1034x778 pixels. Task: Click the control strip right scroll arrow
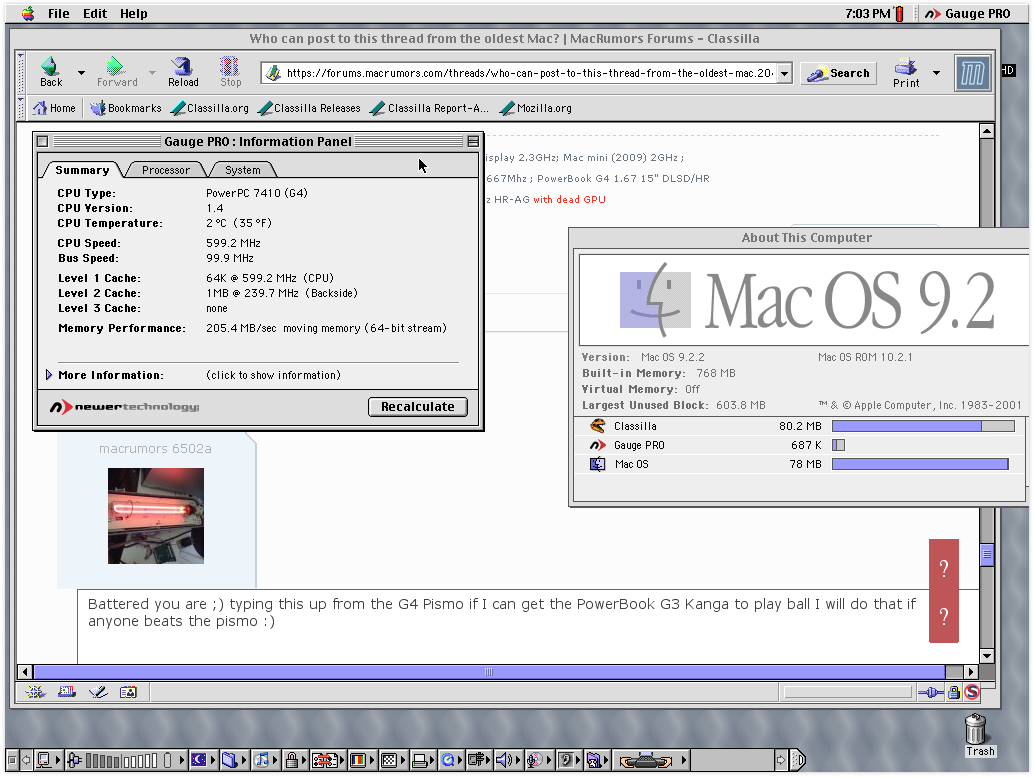click(781, 760)
